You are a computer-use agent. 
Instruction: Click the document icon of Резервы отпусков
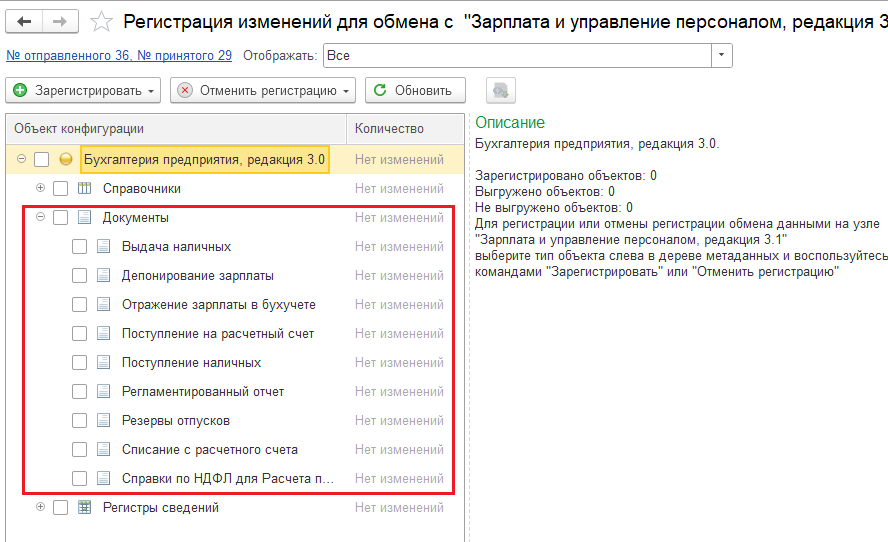tap(103, 420)
